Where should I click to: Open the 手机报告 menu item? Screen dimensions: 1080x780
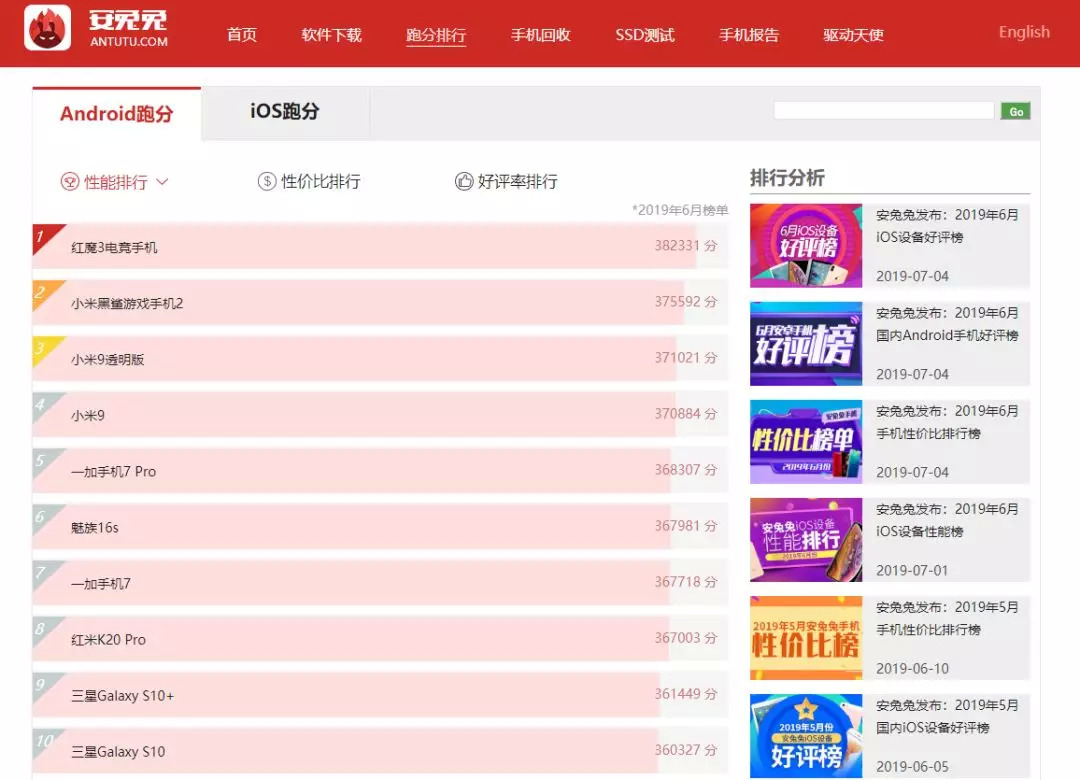[x=749, y=34]
